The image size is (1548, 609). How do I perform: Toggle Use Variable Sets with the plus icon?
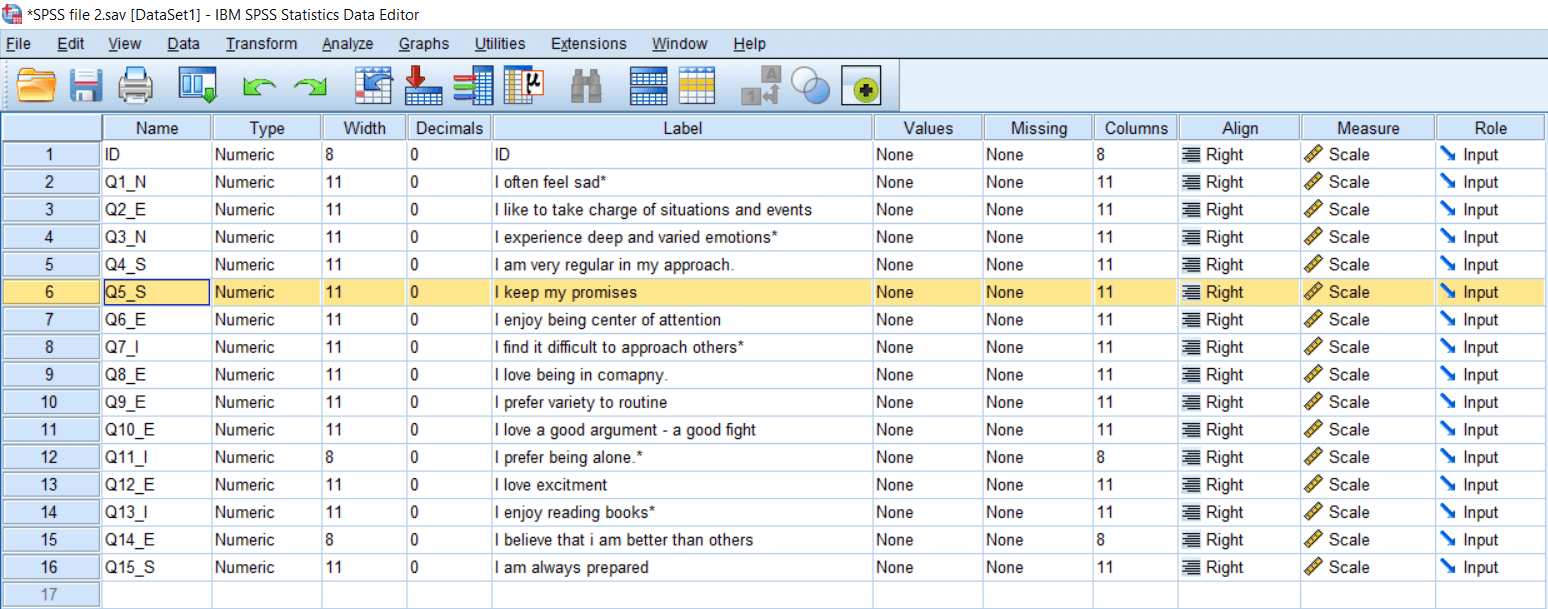(x=862, y=86)
